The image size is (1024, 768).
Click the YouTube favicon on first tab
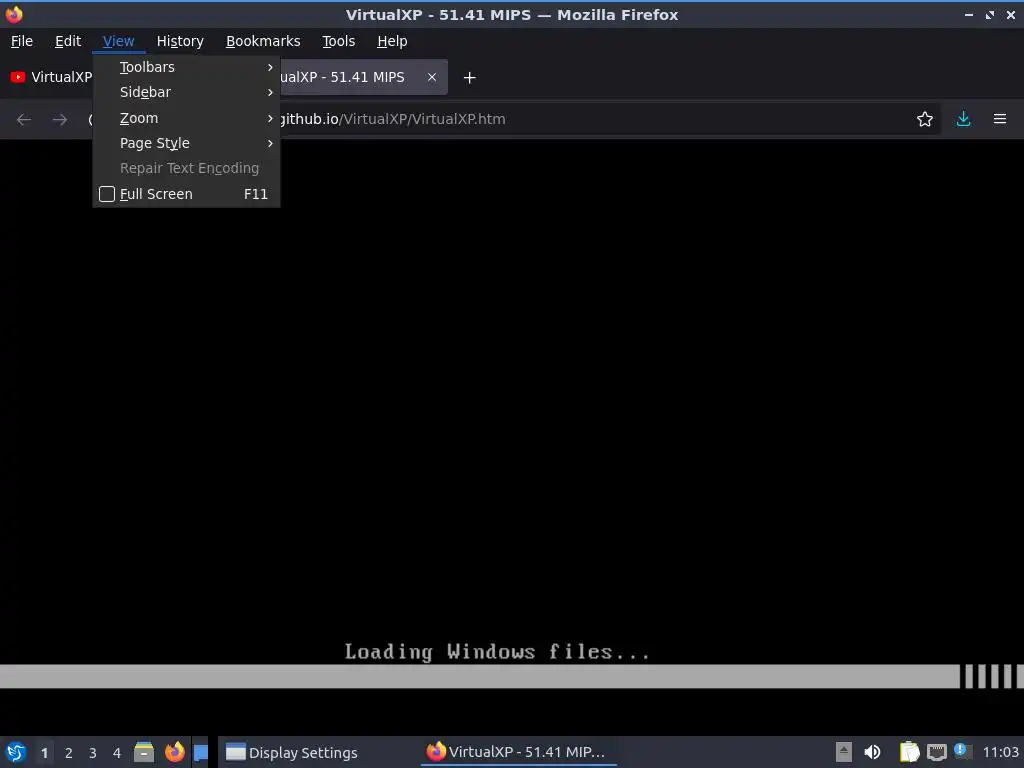point(18,77)
